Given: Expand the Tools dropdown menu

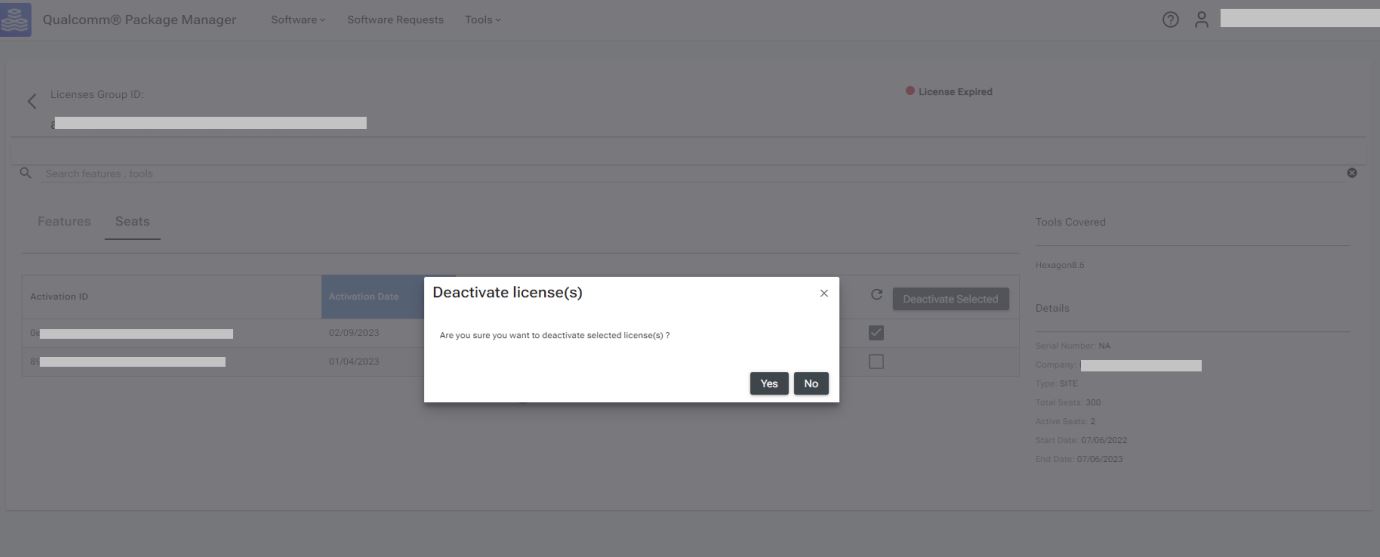Looking at the screenshot, I should [x=483, y=21].
